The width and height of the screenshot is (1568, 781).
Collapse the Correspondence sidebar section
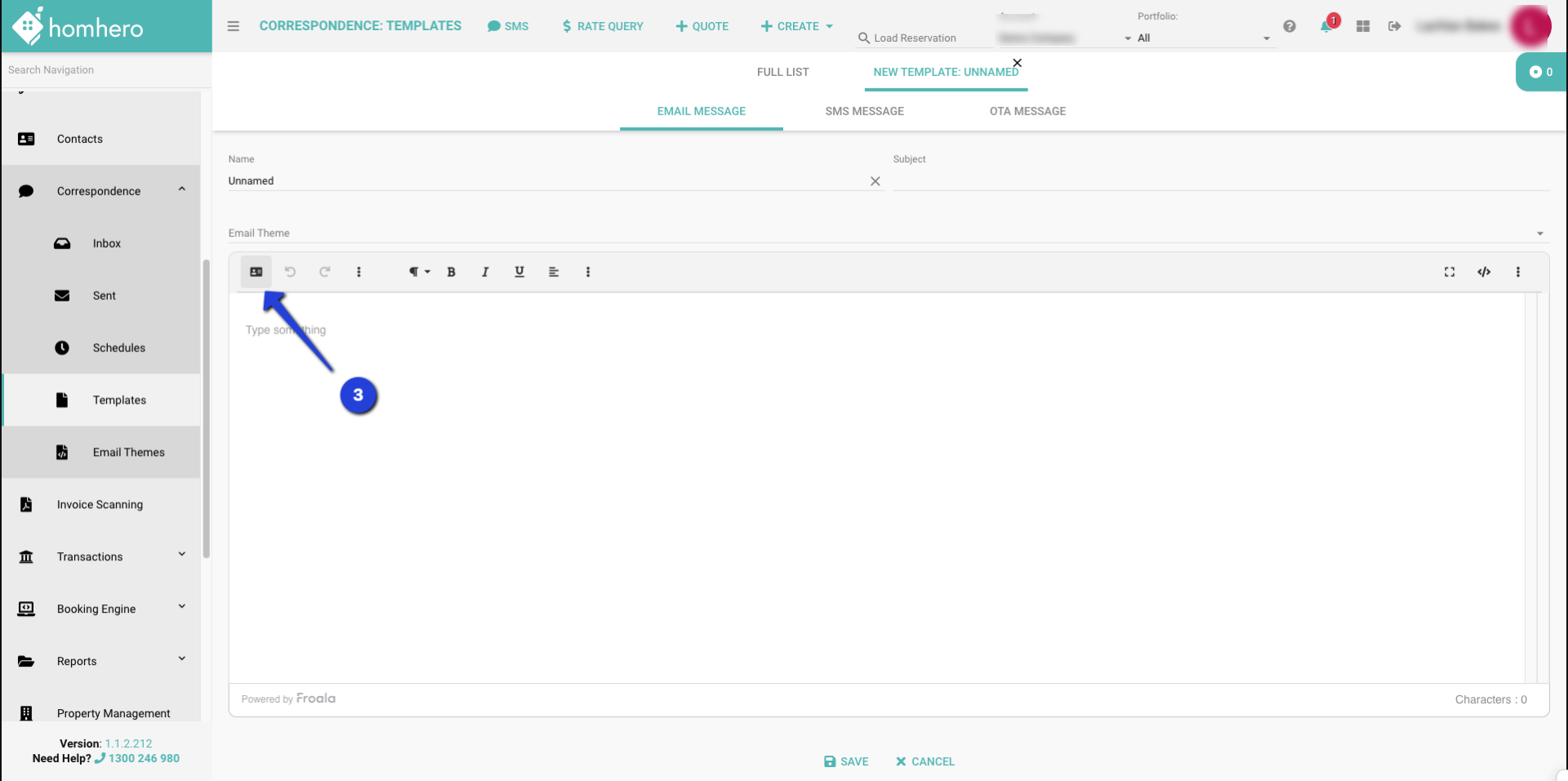(181, 190)
